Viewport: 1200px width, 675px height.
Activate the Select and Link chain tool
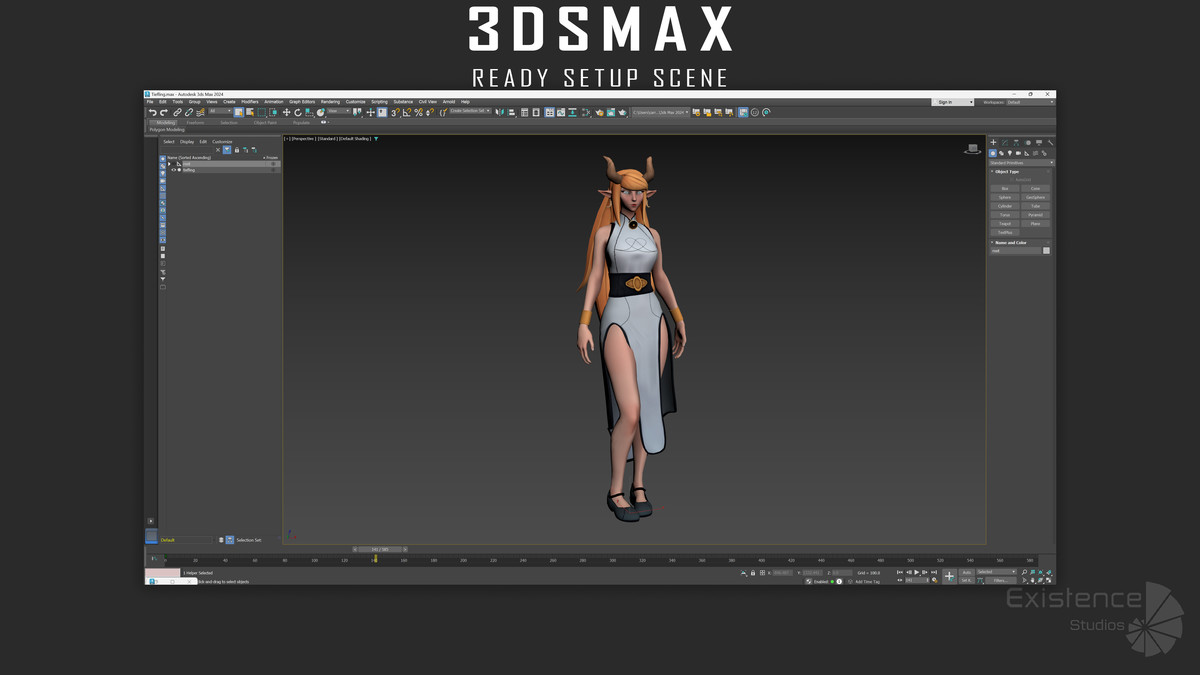[177, 112]
